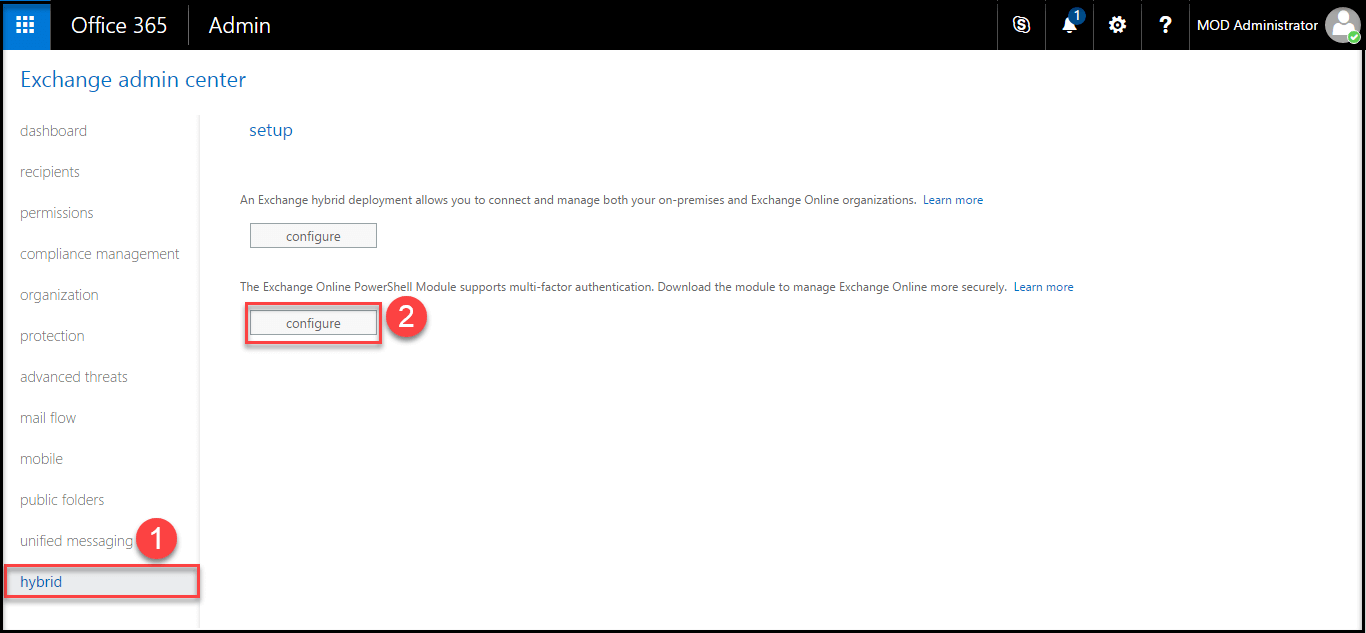Show the notification badge count
The width and height of the screenshot is (1366, 633).
coord(1077,16)
